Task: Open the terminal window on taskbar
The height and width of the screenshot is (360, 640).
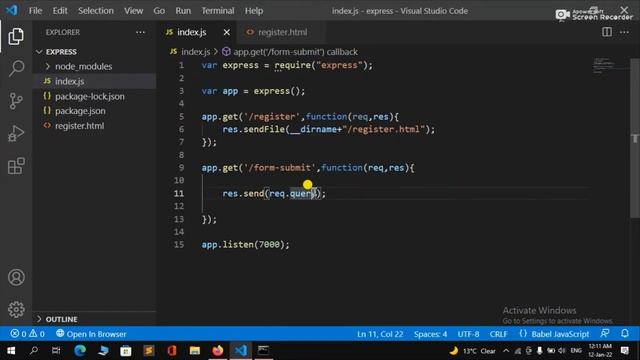Action: [x=263, y=351]
